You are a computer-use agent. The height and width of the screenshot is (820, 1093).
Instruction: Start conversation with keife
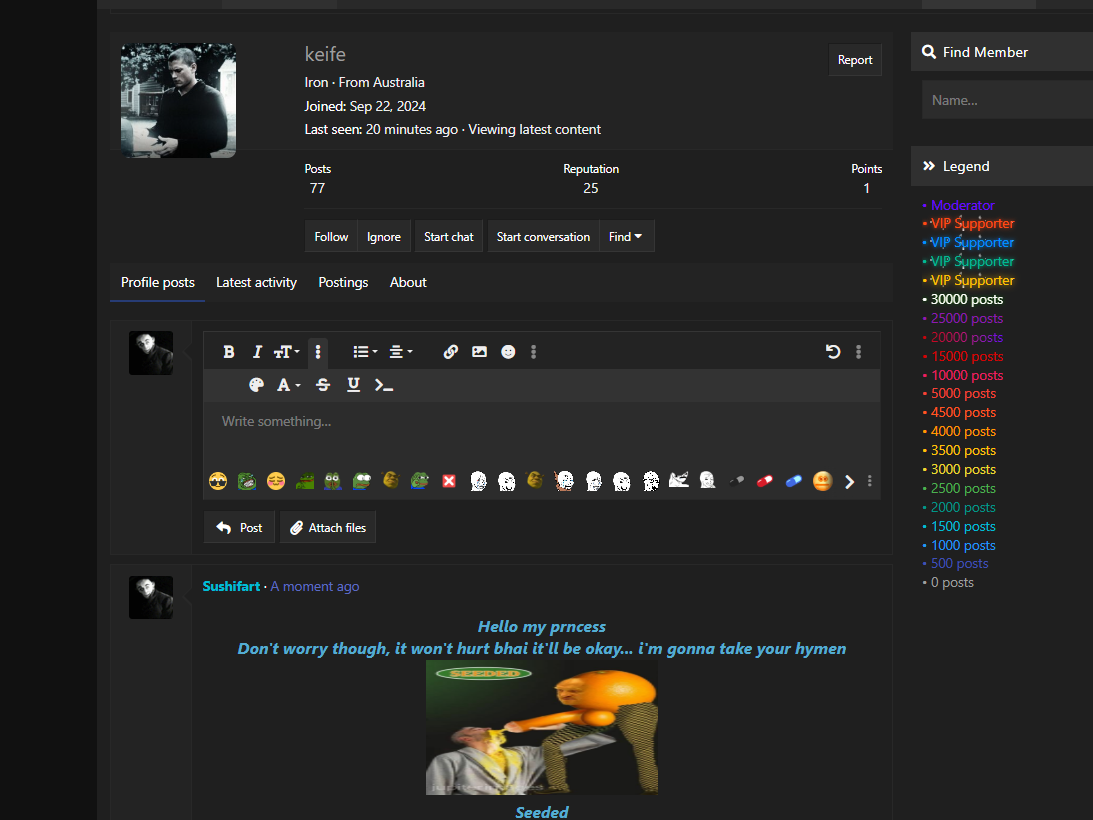[543, 237]
